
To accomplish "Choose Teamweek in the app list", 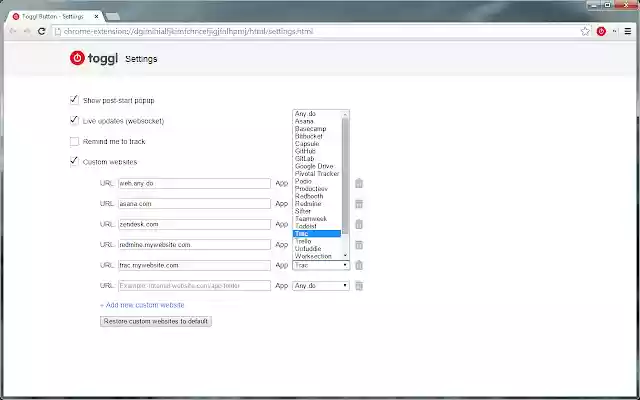I will (x=317, y=218).
